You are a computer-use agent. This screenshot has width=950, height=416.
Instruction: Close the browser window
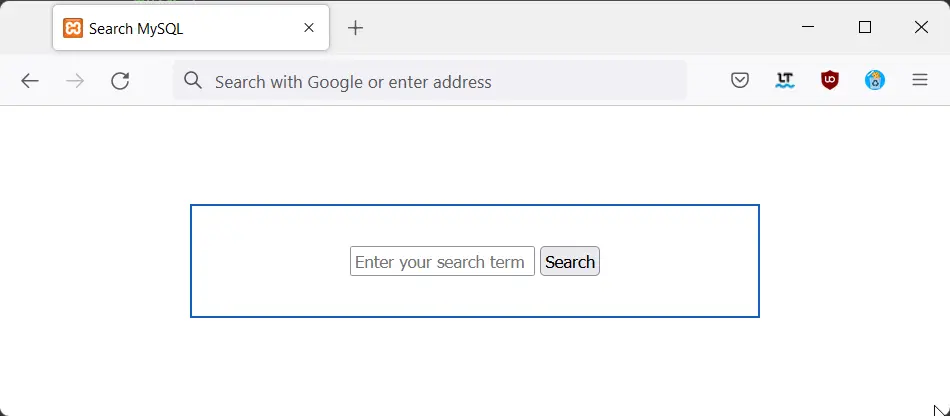[921, 27]
